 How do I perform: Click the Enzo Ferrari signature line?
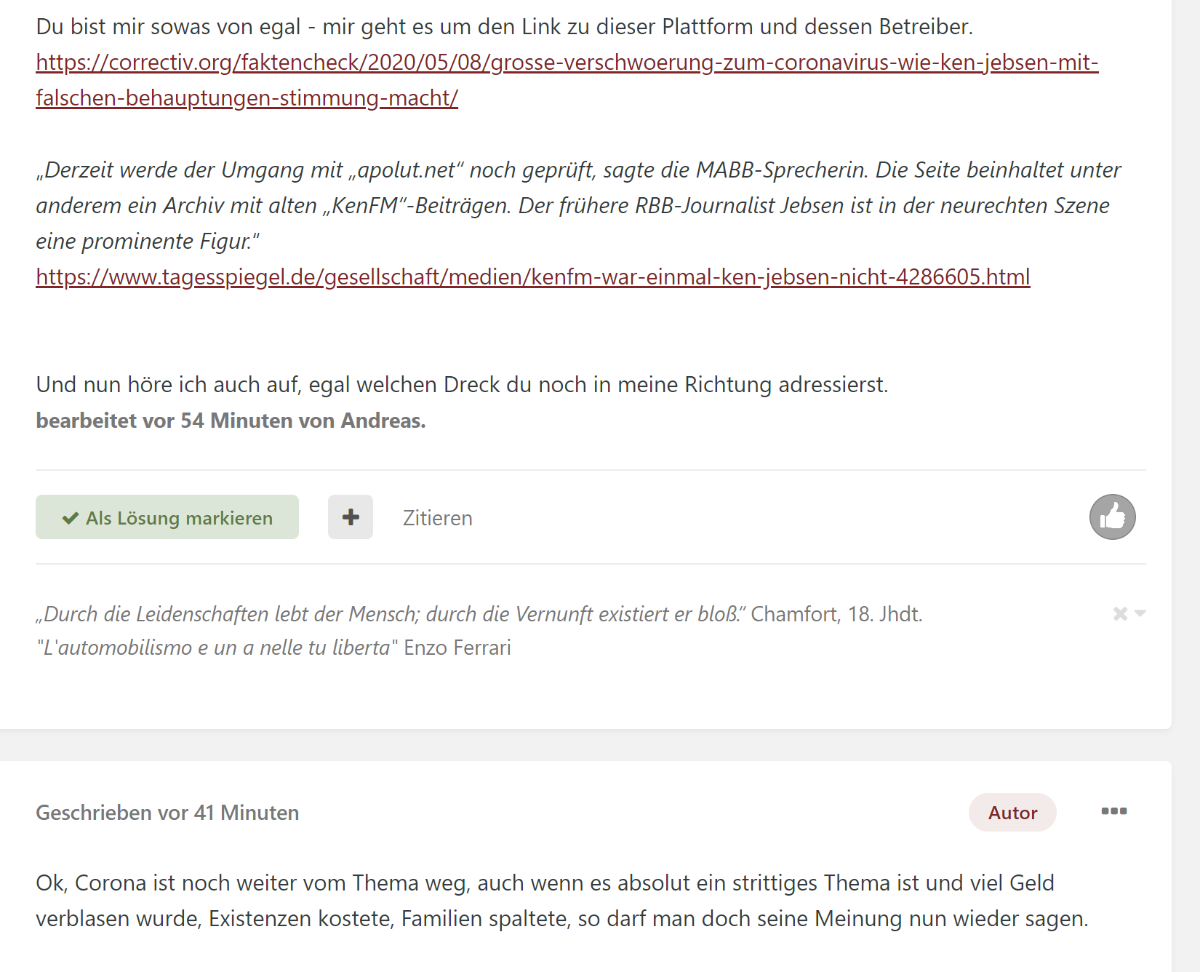coord(273,648)
